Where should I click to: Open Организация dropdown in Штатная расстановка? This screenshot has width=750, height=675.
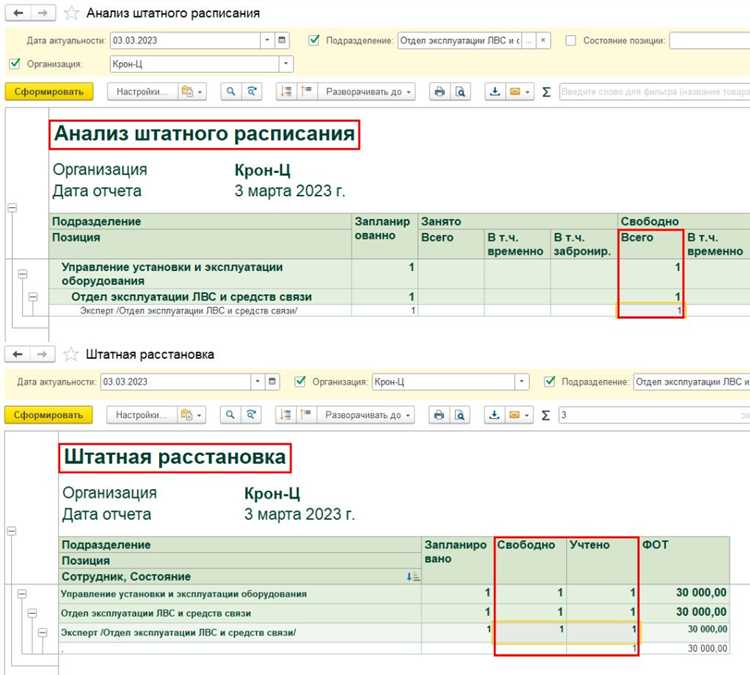point(522,381)
